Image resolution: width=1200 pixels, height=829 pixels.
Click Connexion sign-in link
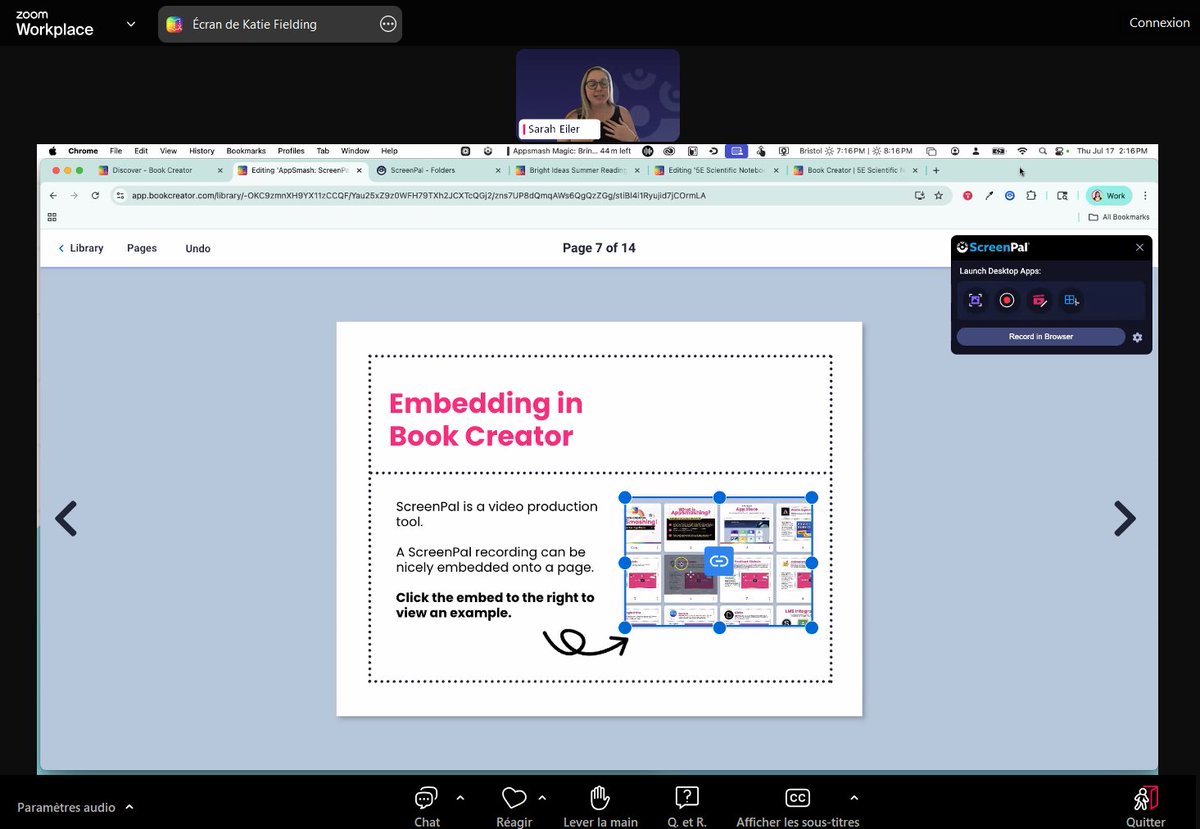[x=1159, y=23]
